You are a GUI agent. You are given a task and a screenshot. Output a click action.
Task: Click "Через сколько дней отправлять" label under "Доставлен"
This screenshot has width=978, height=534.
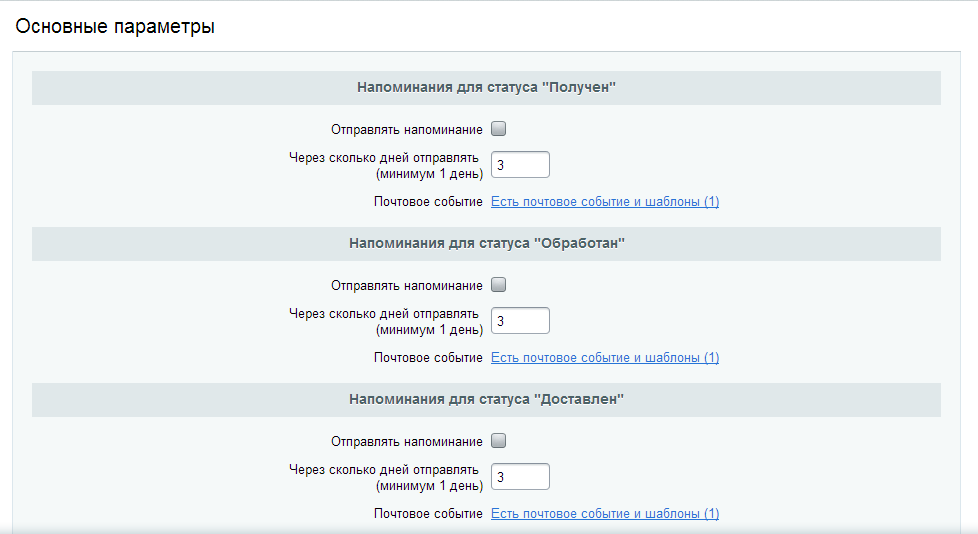385,470
